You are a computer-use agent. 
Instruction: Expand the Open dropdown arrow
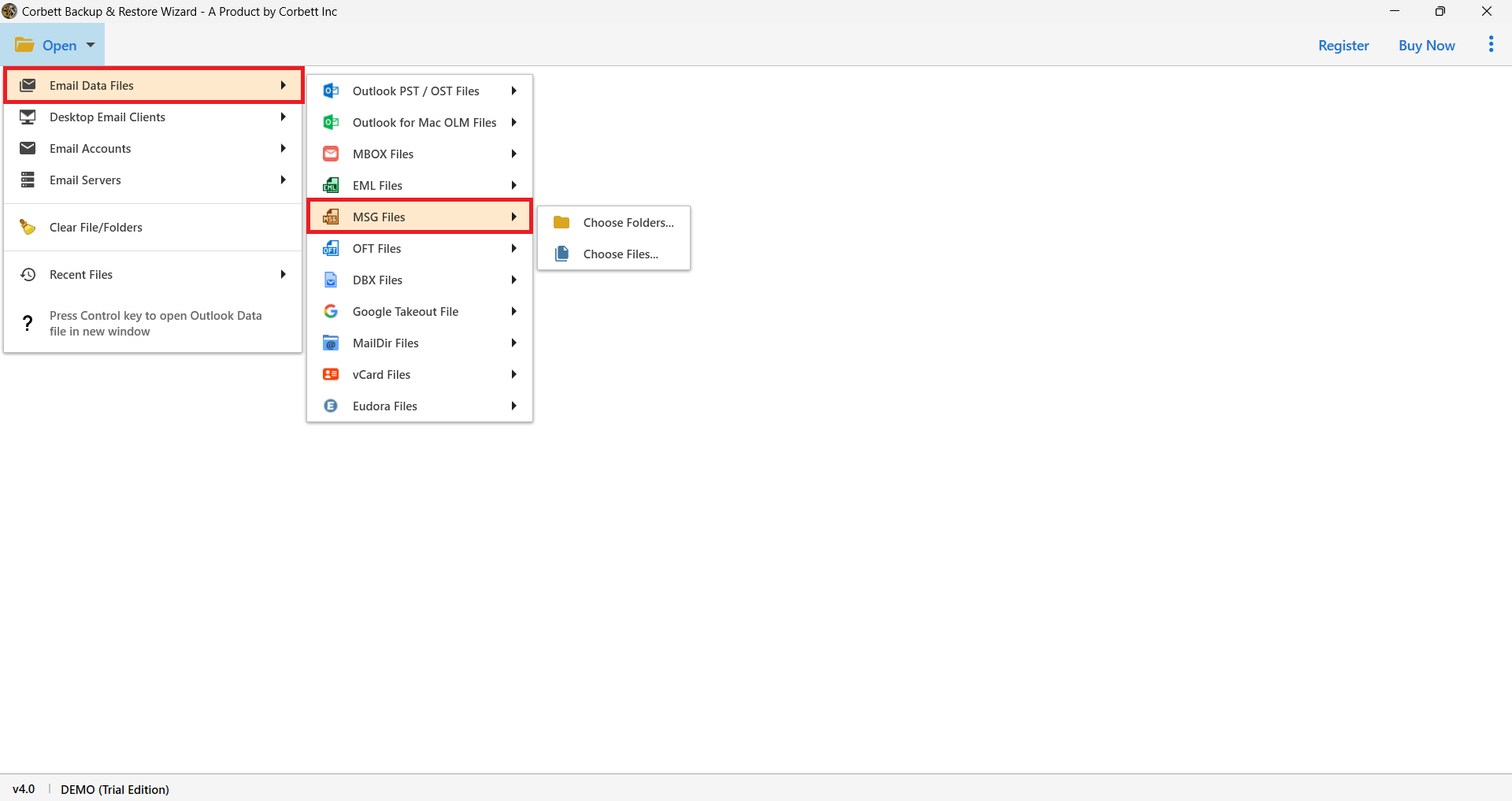tap(91, 45)
